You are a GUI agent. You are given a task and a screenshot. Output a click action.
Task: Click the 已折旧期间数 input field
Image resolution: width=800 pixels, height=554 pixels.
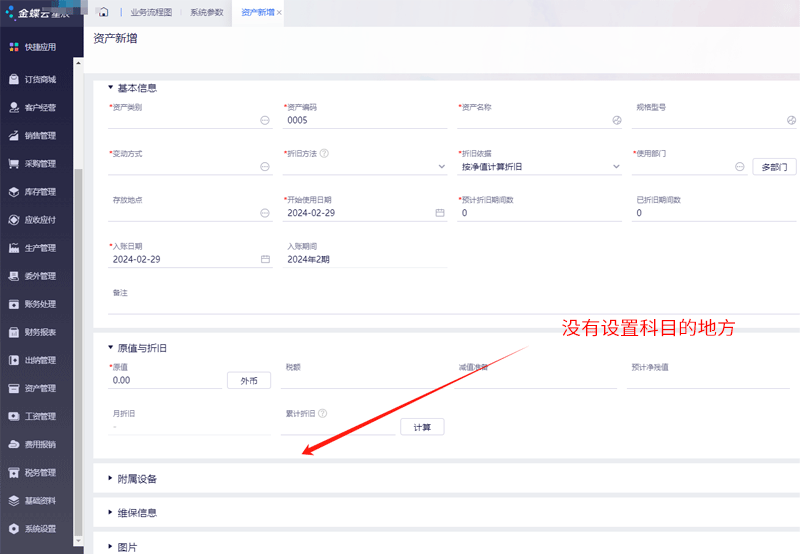coord(714,213)
